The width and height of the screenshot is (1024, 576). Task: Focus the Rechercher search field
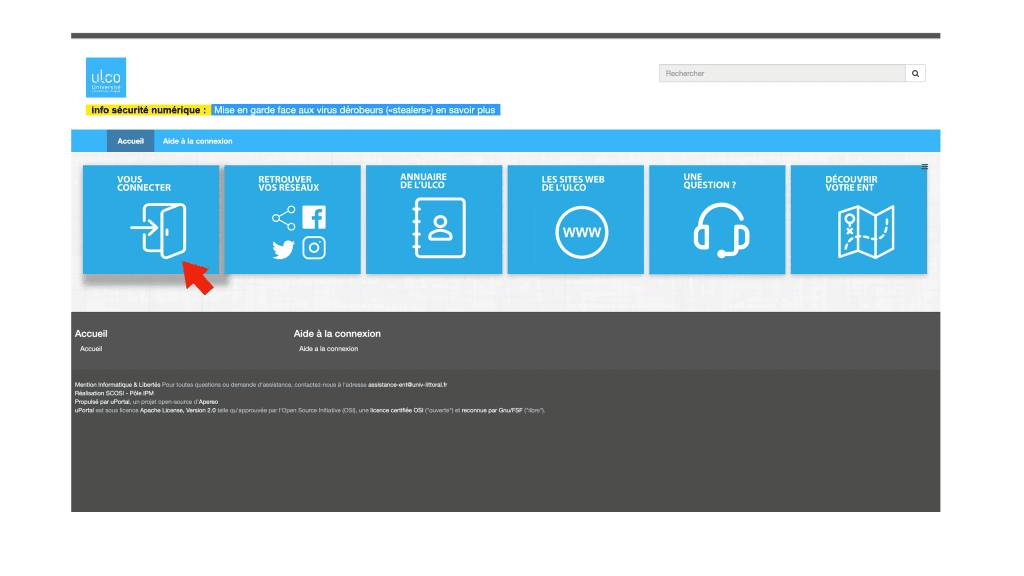click(x=782, y=73)
